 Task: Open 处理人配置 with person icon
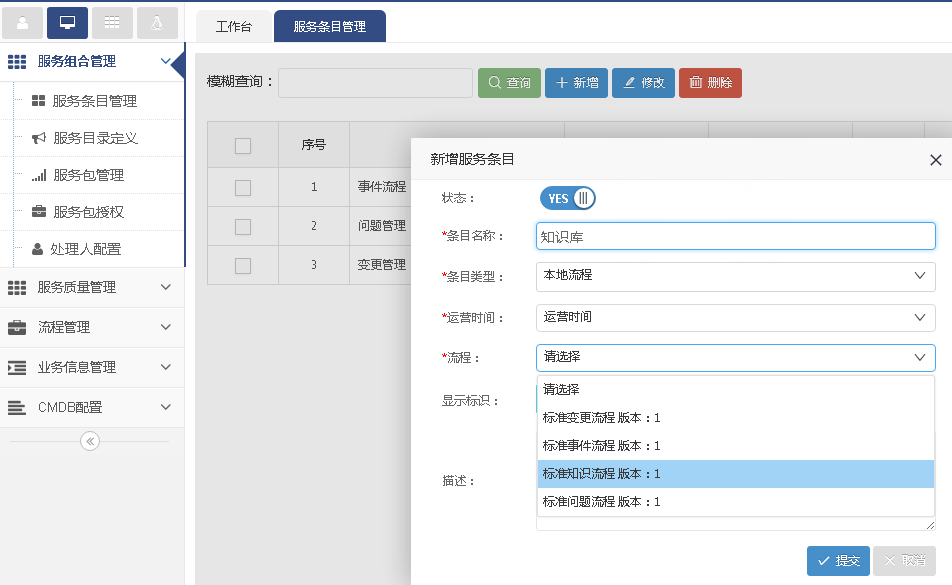pyautogui.click(x=85, y=249)
